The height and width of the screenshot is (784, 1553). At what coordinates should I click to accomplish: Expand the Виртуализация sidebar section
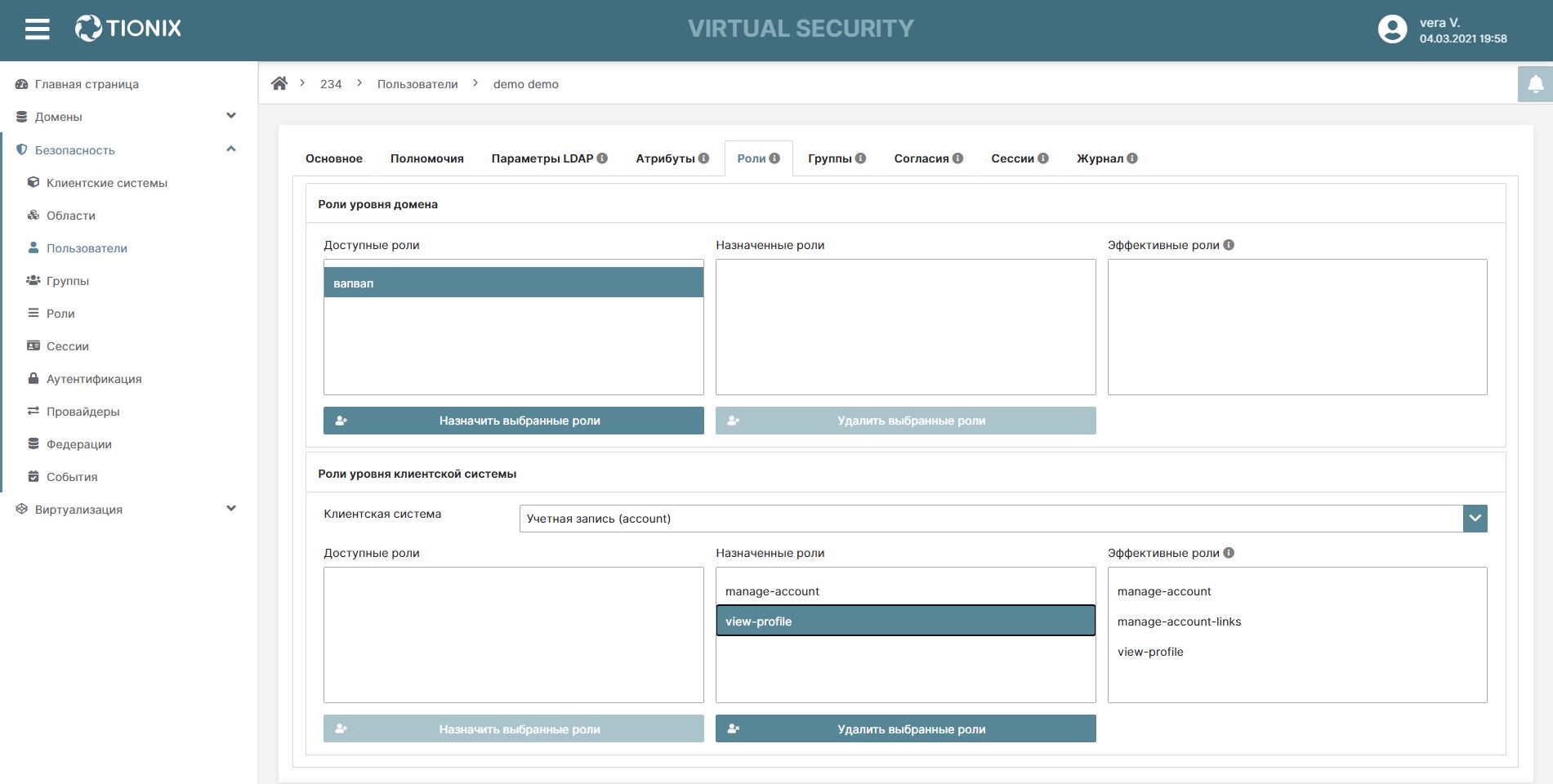tap(230, 509)
